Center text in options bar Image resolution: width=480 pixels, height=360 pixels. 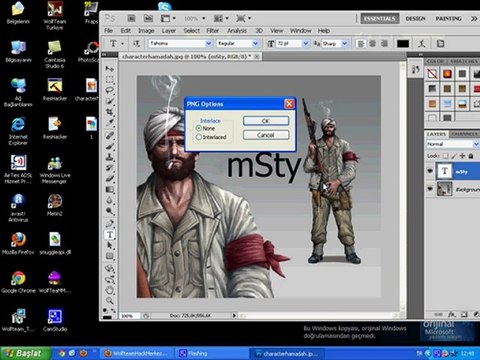coord(372,44)
